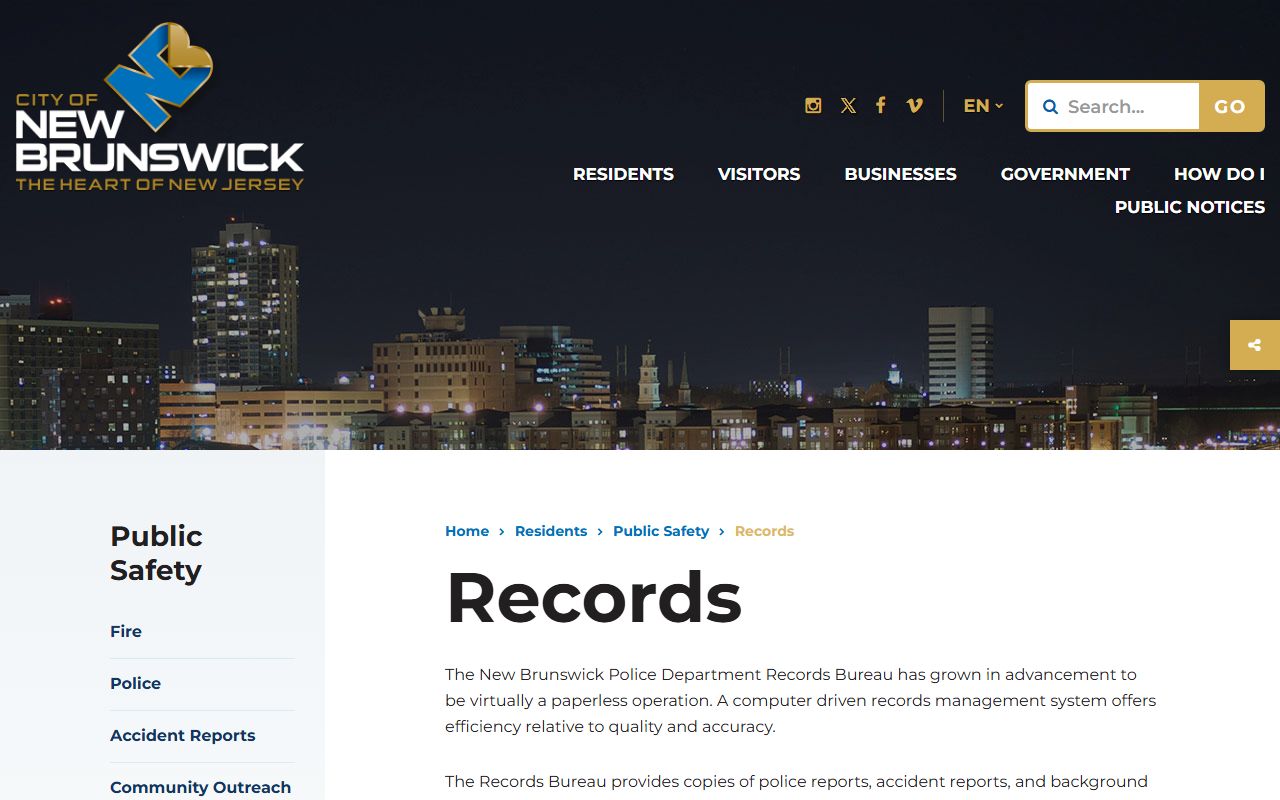Open the Vimeo social icon
1280x800 pixels.
(x=914, y=105)
